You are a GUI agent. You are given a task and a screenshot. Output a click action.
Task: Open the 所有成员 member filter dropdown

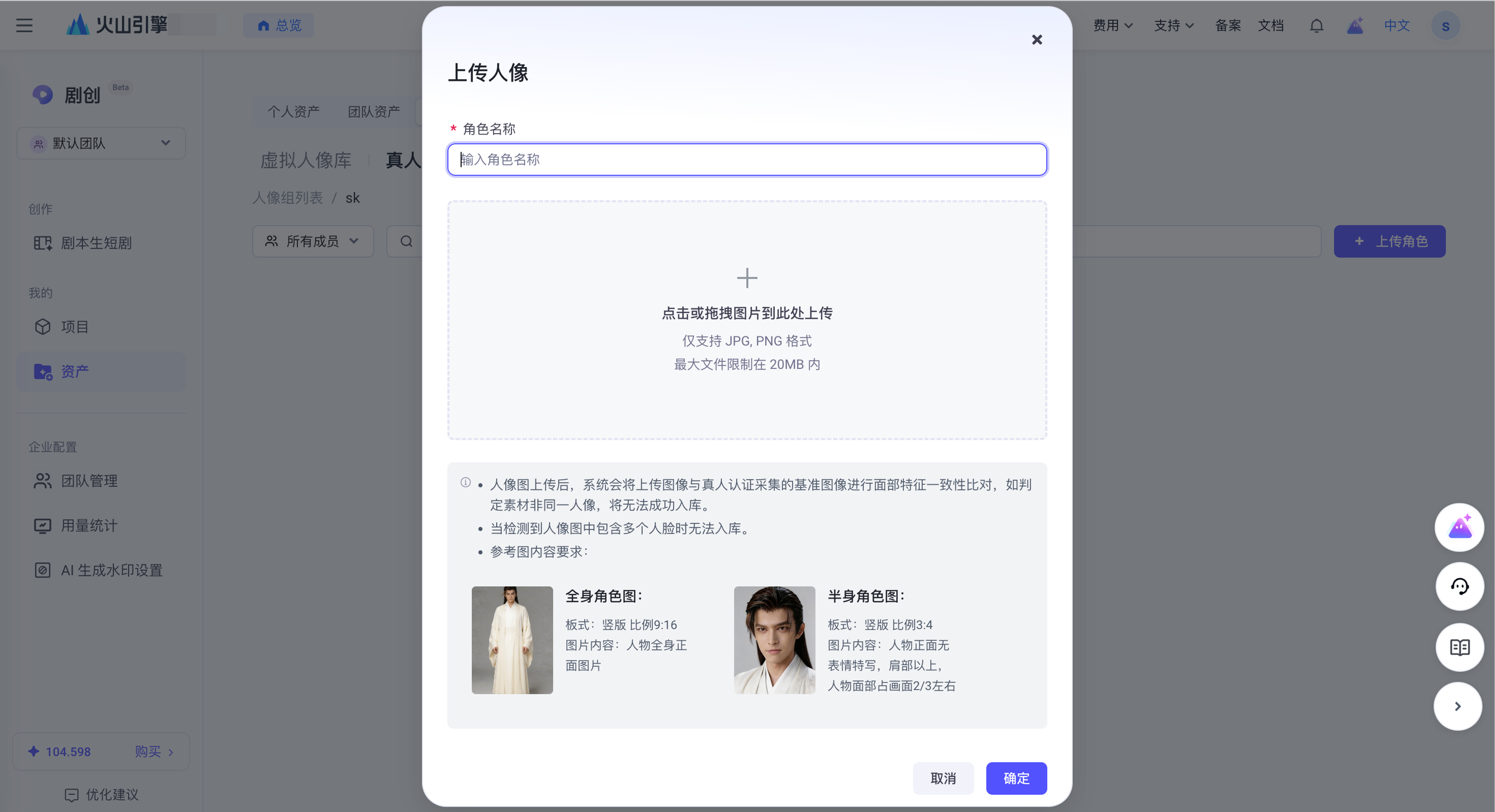click(x=313, y=241)
